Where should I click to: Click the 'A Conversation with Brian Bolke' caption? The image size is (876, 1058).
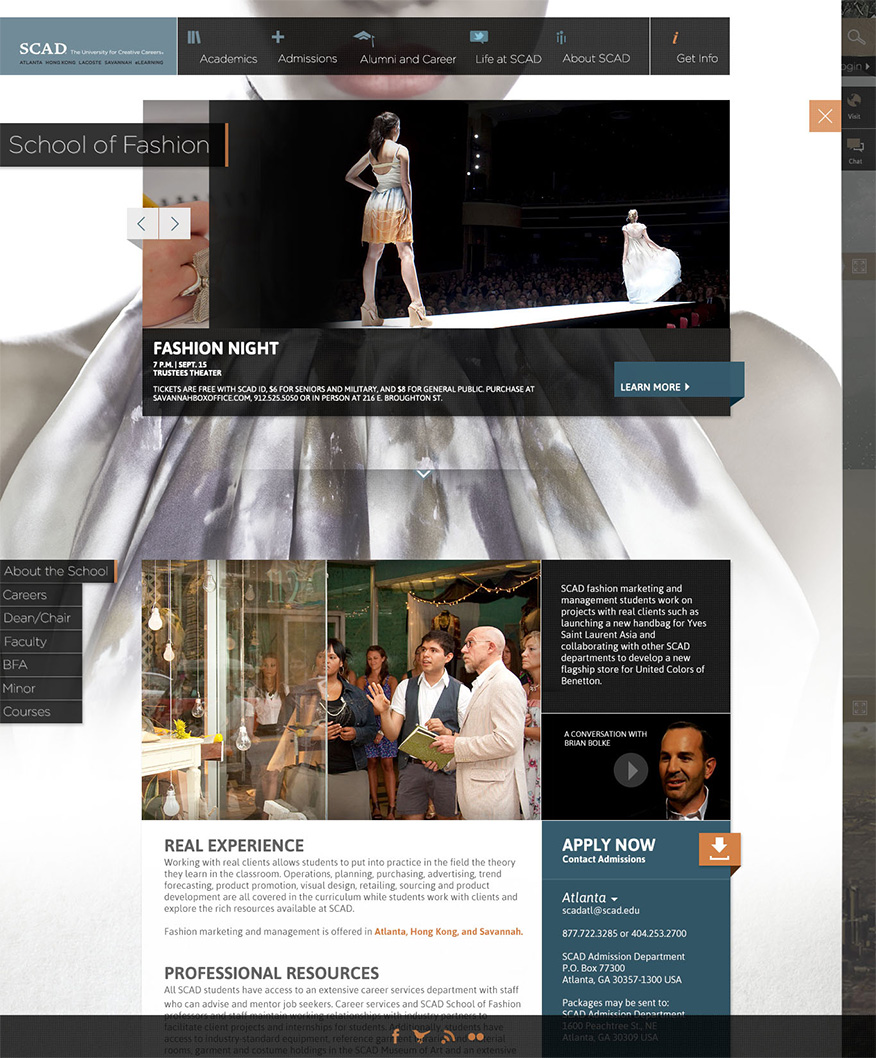[605, 738]
